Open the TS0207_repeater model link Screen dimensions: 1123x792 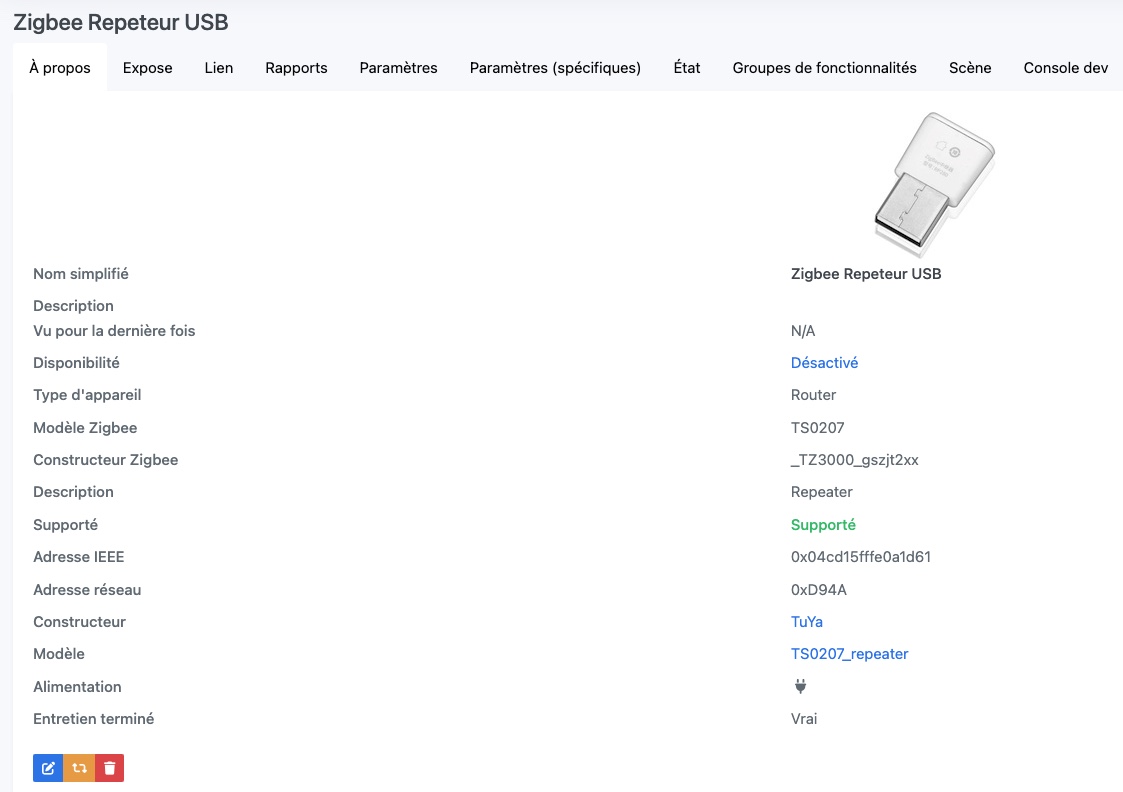pos(849,654)
